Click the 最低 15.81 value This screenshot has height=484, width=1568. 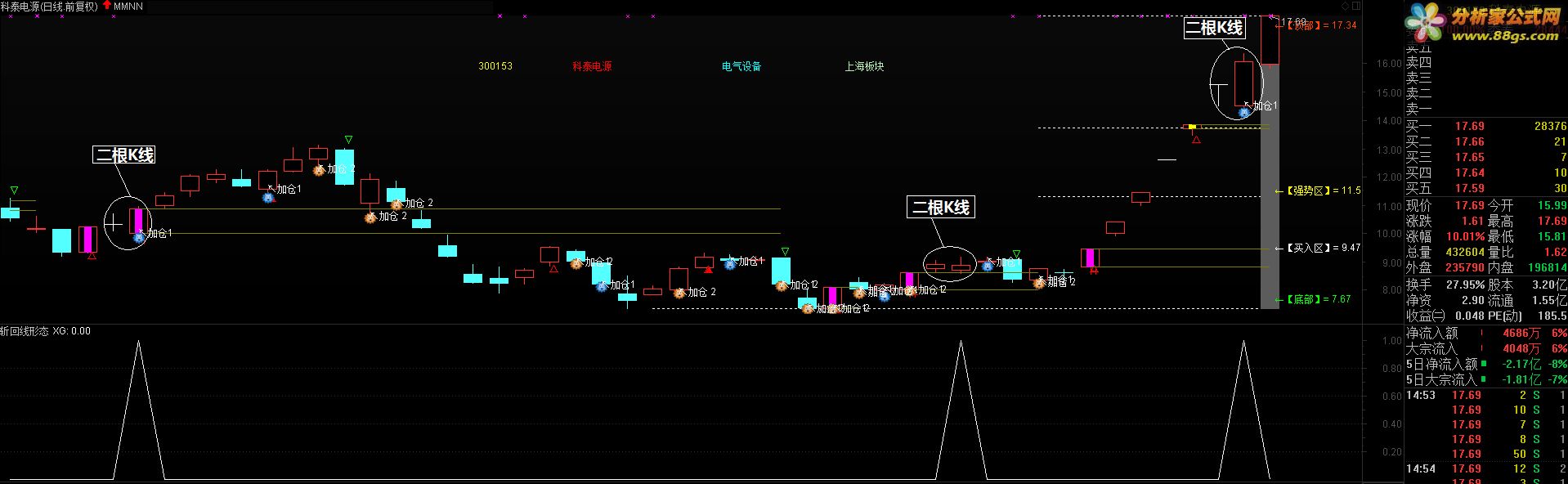click(x=1552, y=236)
